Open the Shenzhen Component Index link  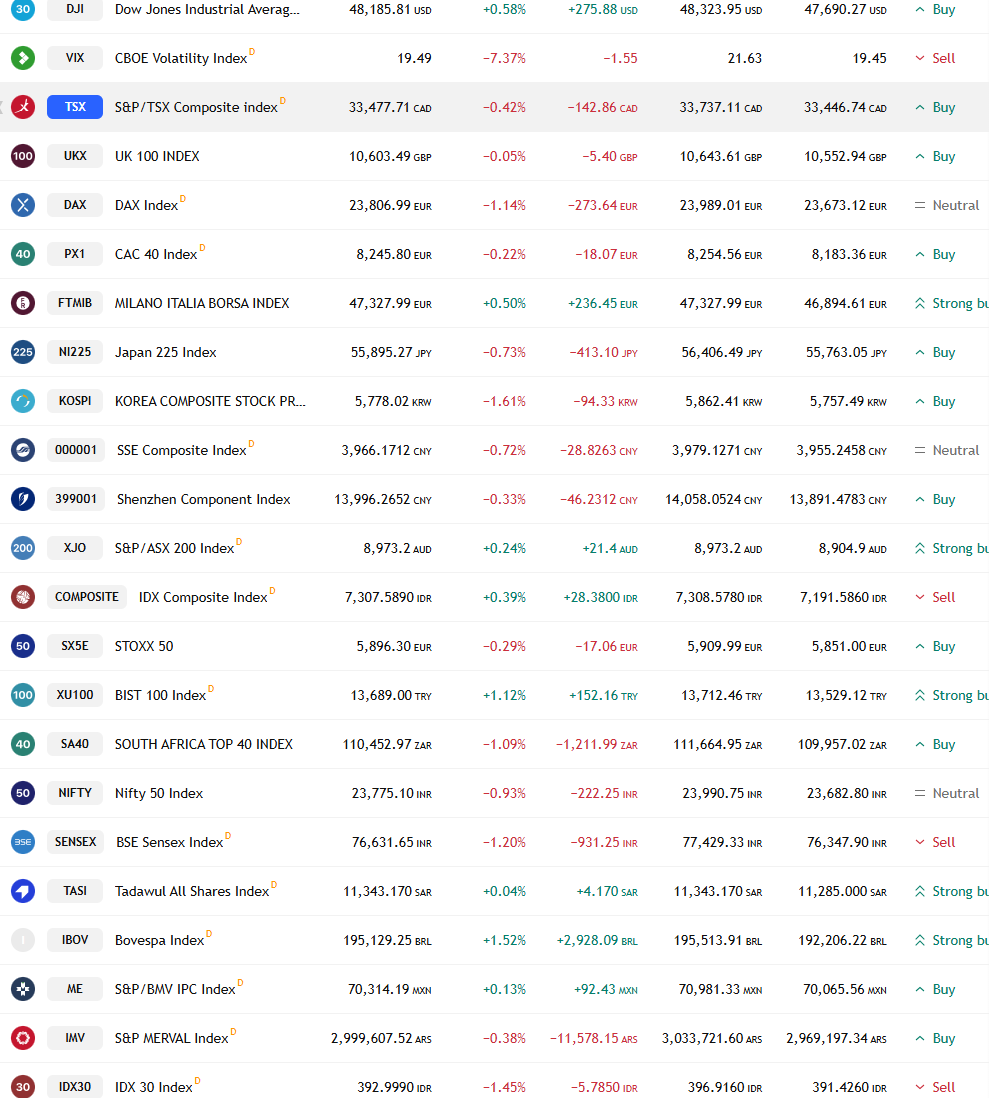pyautogui.click(x=203, y=499)
